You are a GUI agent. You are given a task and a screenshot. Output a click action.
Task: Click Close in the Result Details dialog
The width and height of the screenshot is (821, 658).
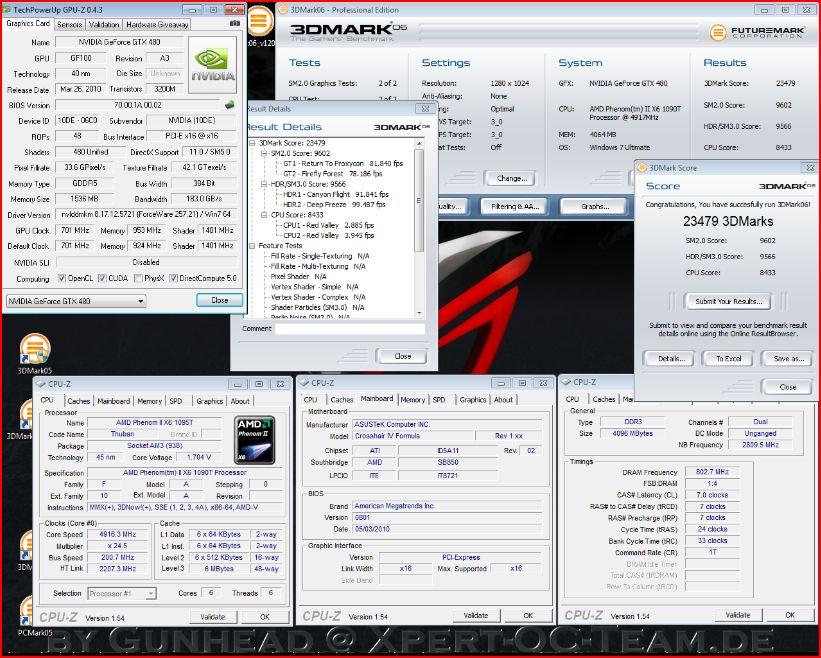tap(402, 356)
